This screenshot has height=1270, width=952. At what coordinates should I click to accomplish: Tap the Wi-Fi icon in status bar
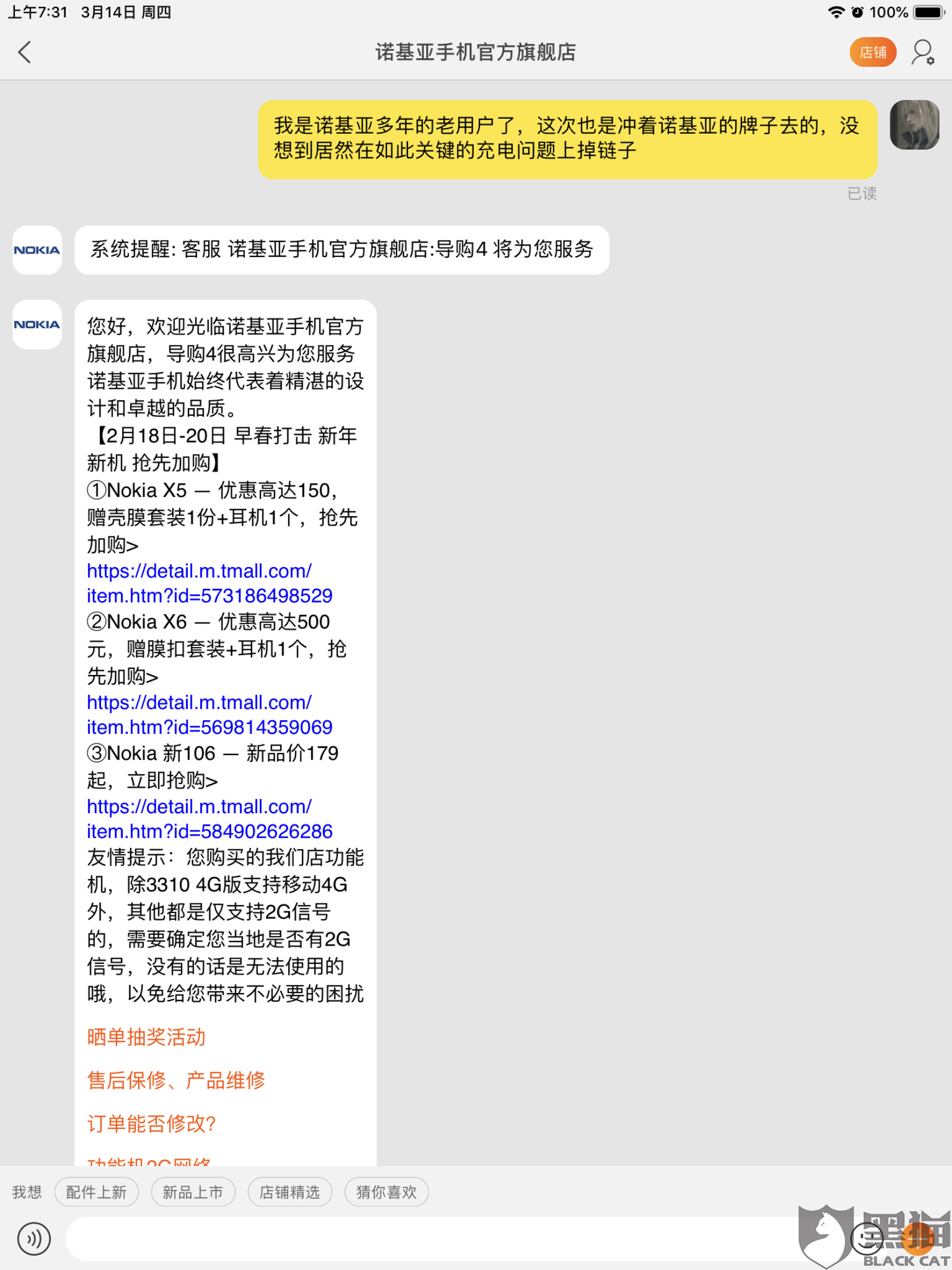coord(837,12)
